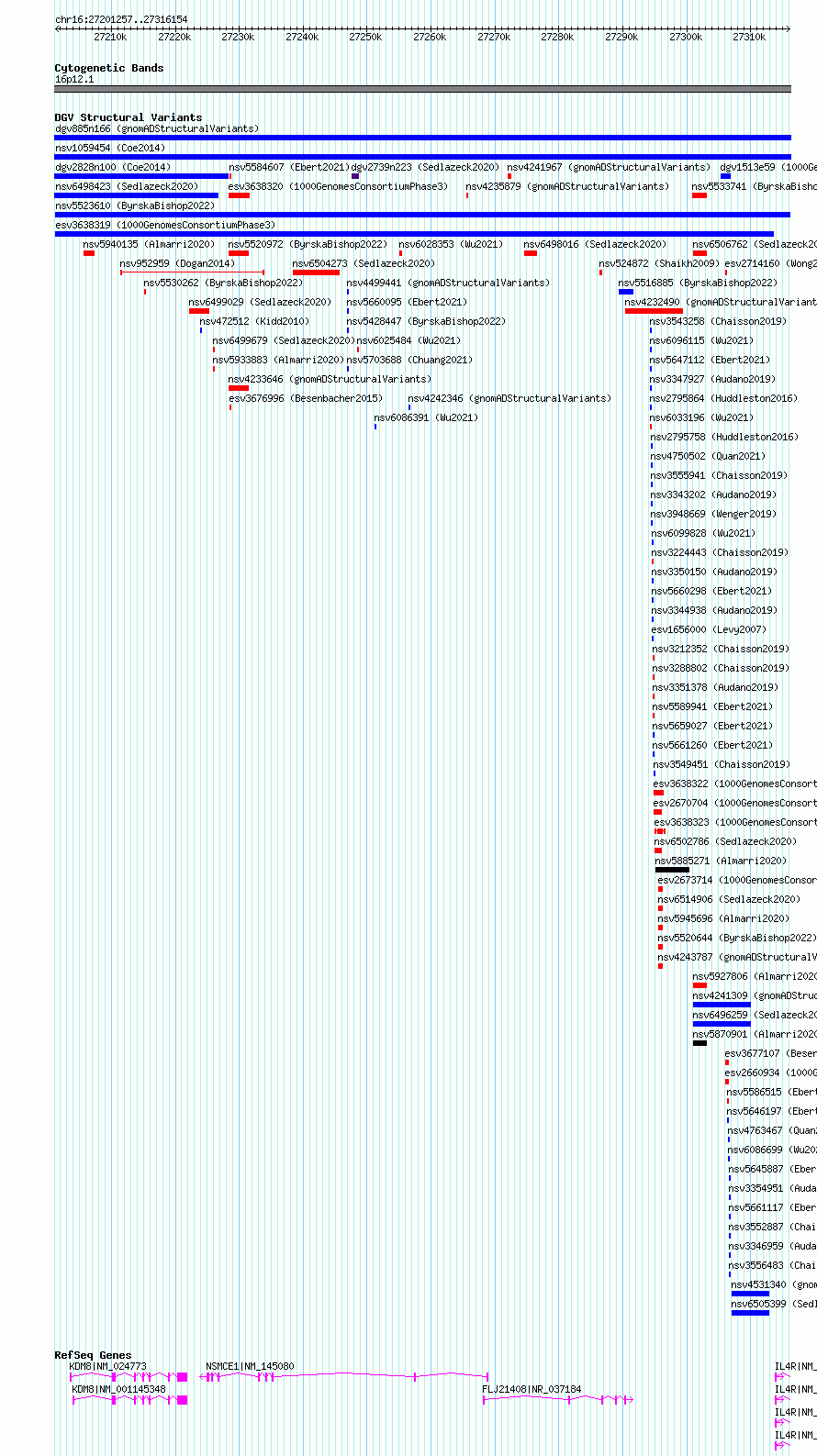The height and width of the screenshot is (1456, 817).
Task: Open variant nsv5523610 (ByrskaBishop2022)
Action: click(x=135, y=206)
